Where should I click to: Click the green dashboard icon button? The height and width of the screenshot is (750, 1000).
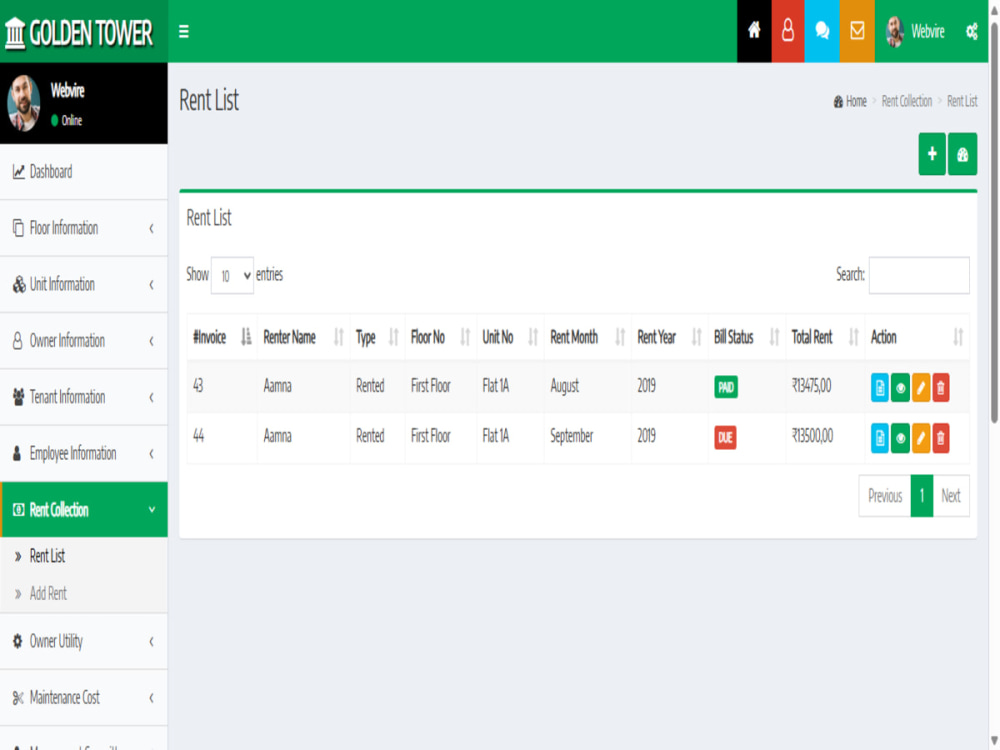tap(962, 154)
